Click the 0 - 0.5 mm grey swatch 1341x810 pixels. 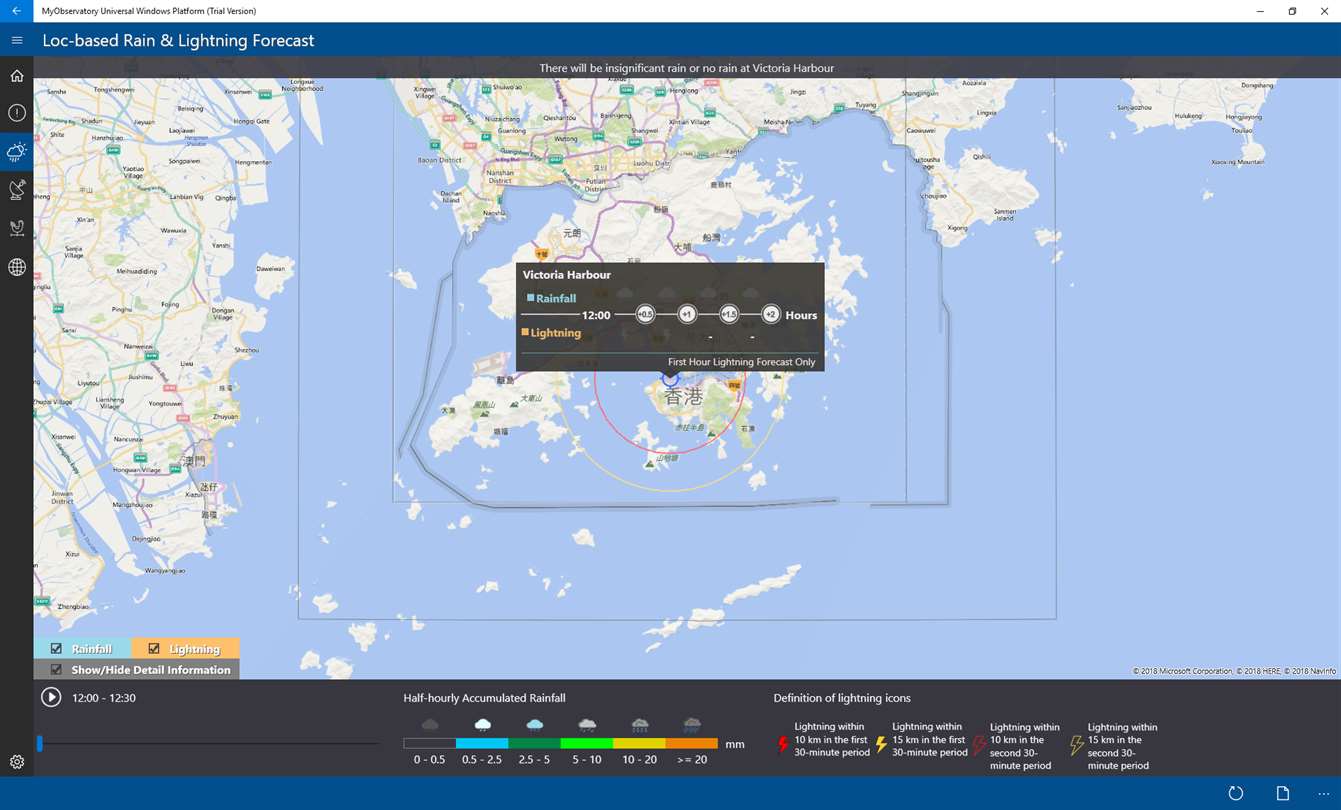pyautogui.click(x=430, y=743)
